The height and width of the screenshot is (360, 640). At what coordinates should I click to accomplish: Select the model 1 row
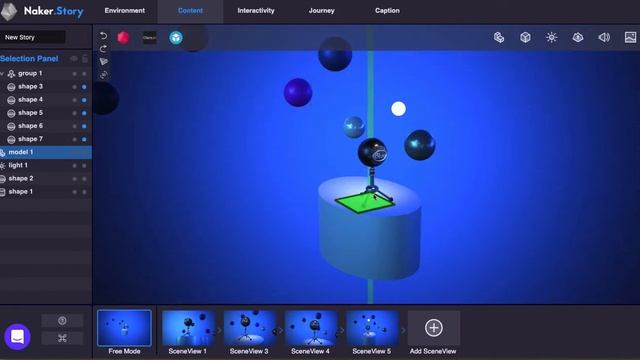pos(46,152)
